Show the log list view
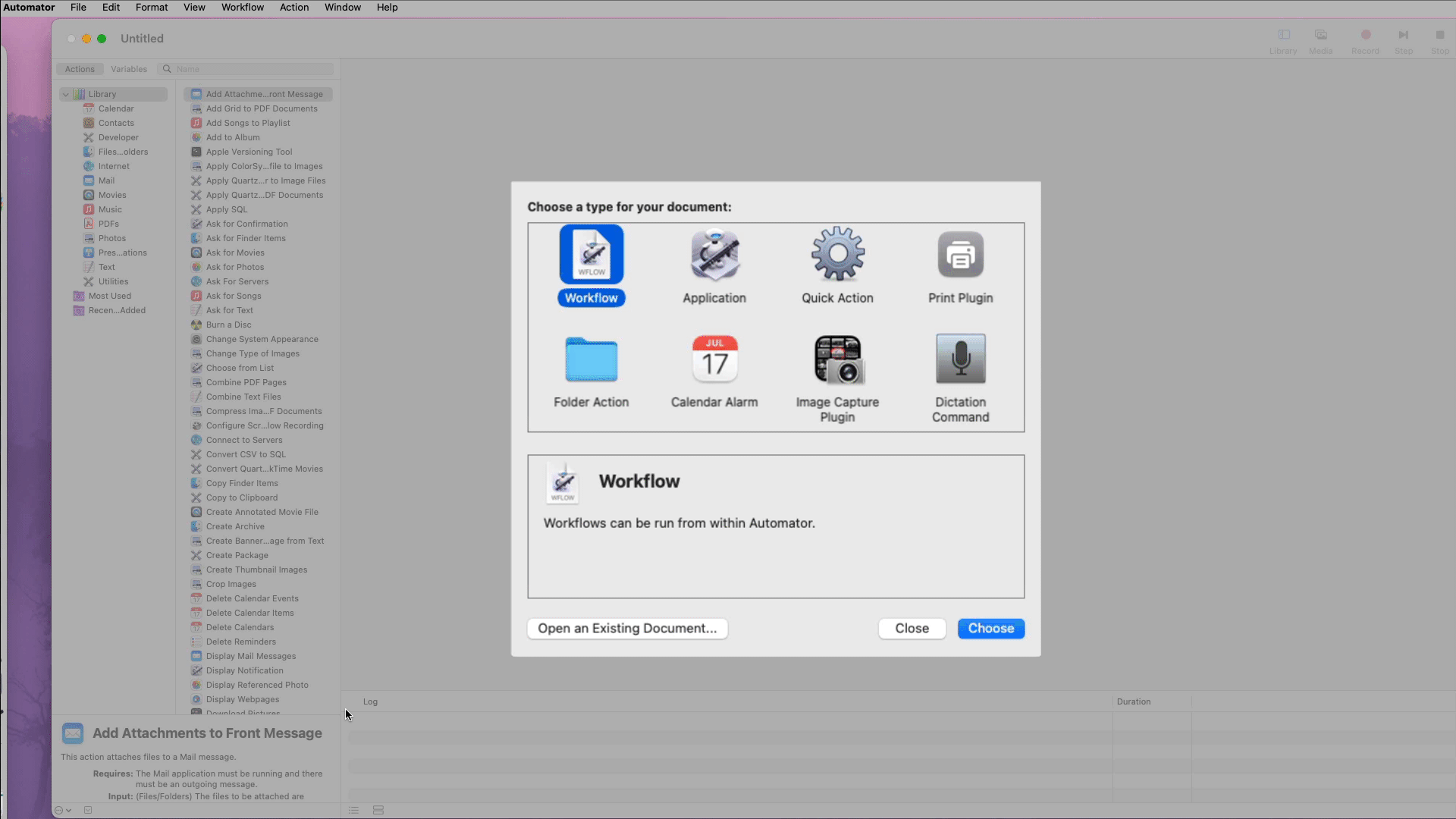Screen dimensions: 1456x819 [x=353, y=810]
